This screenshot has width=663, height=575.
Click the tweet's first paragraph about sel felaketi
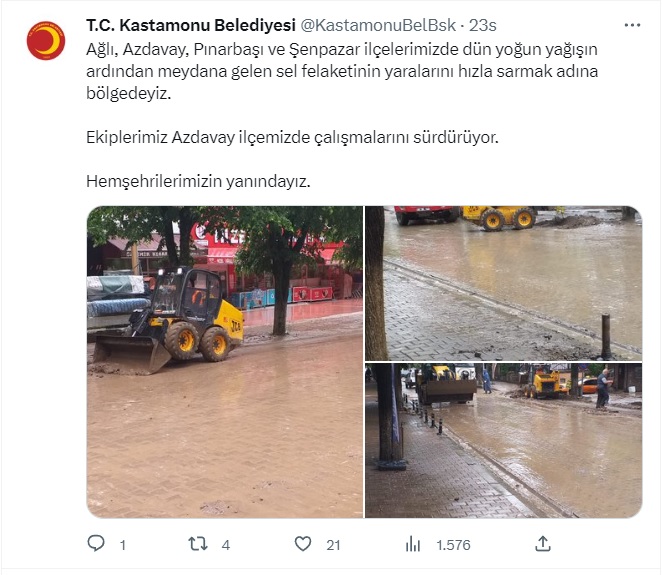coord(342,71)
